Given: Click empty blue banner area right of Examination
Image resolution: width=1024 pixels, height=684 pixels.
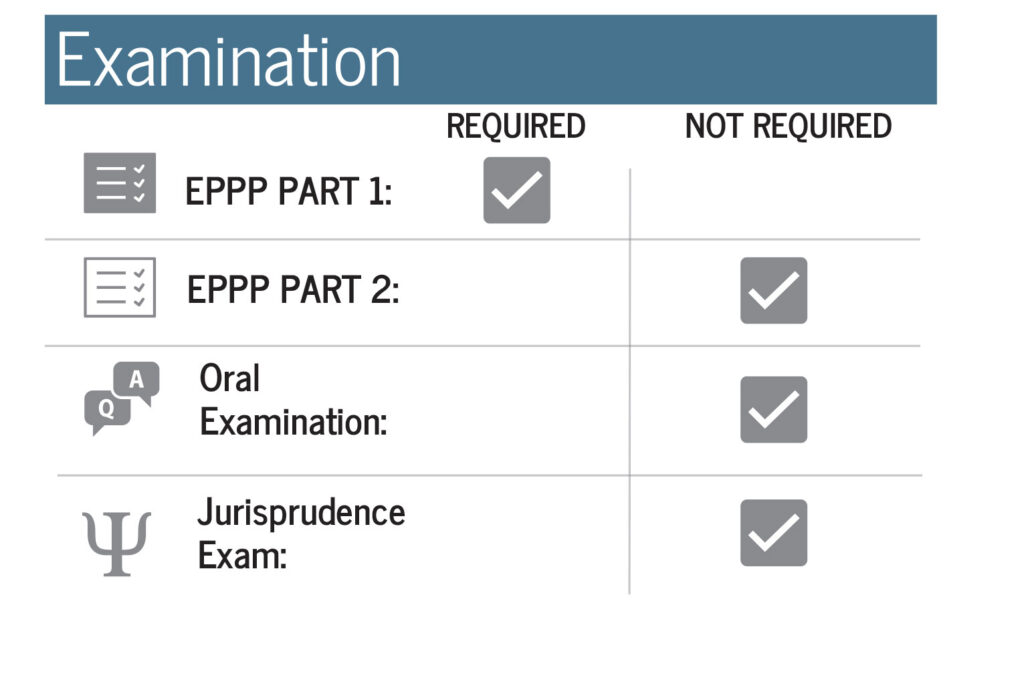Looking at the screenshot, I should [680, 60].
